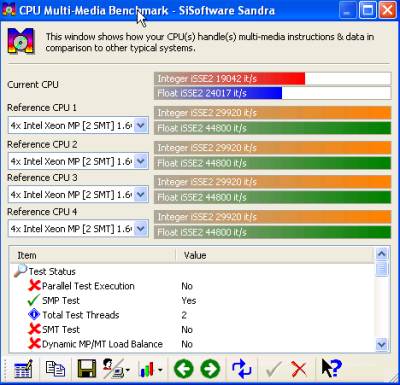
Task: Minimize the Sandra benchmark window
Action: click(x=347, y=10)
